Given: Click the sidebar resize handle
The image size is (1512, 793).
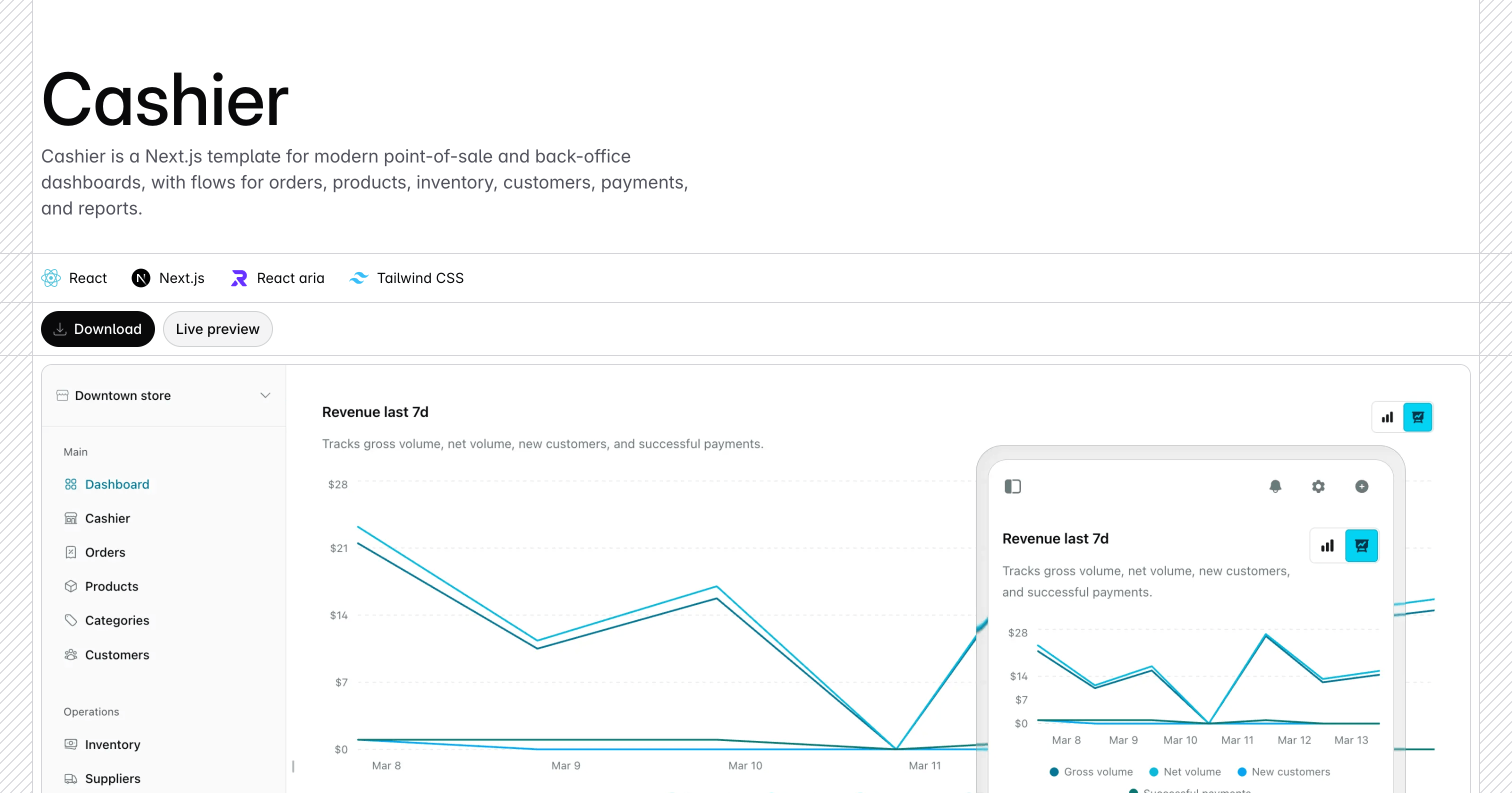Looking at the screenshot, I should (x=293, y=766).
